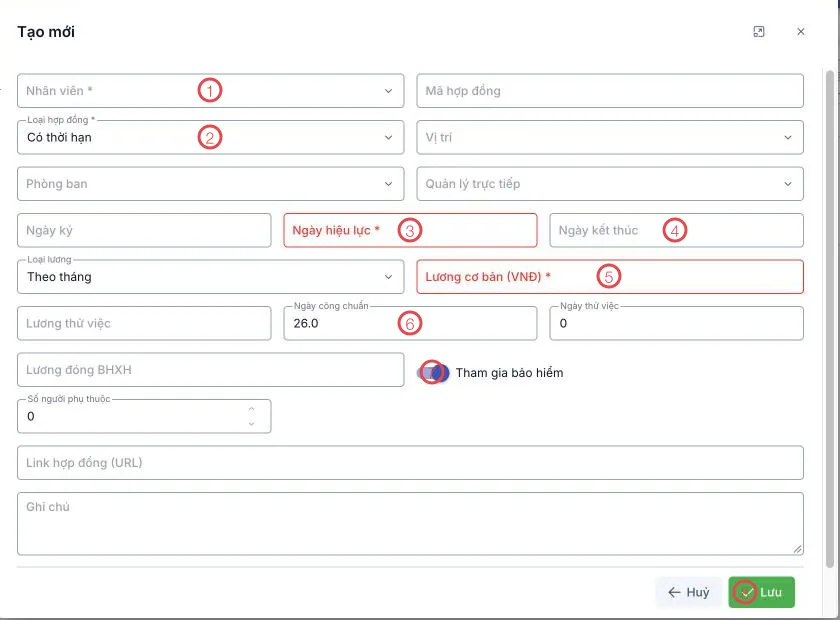Click the Ngày ký date field
Viewport: 840px width, 620px height.
(144, 230)
